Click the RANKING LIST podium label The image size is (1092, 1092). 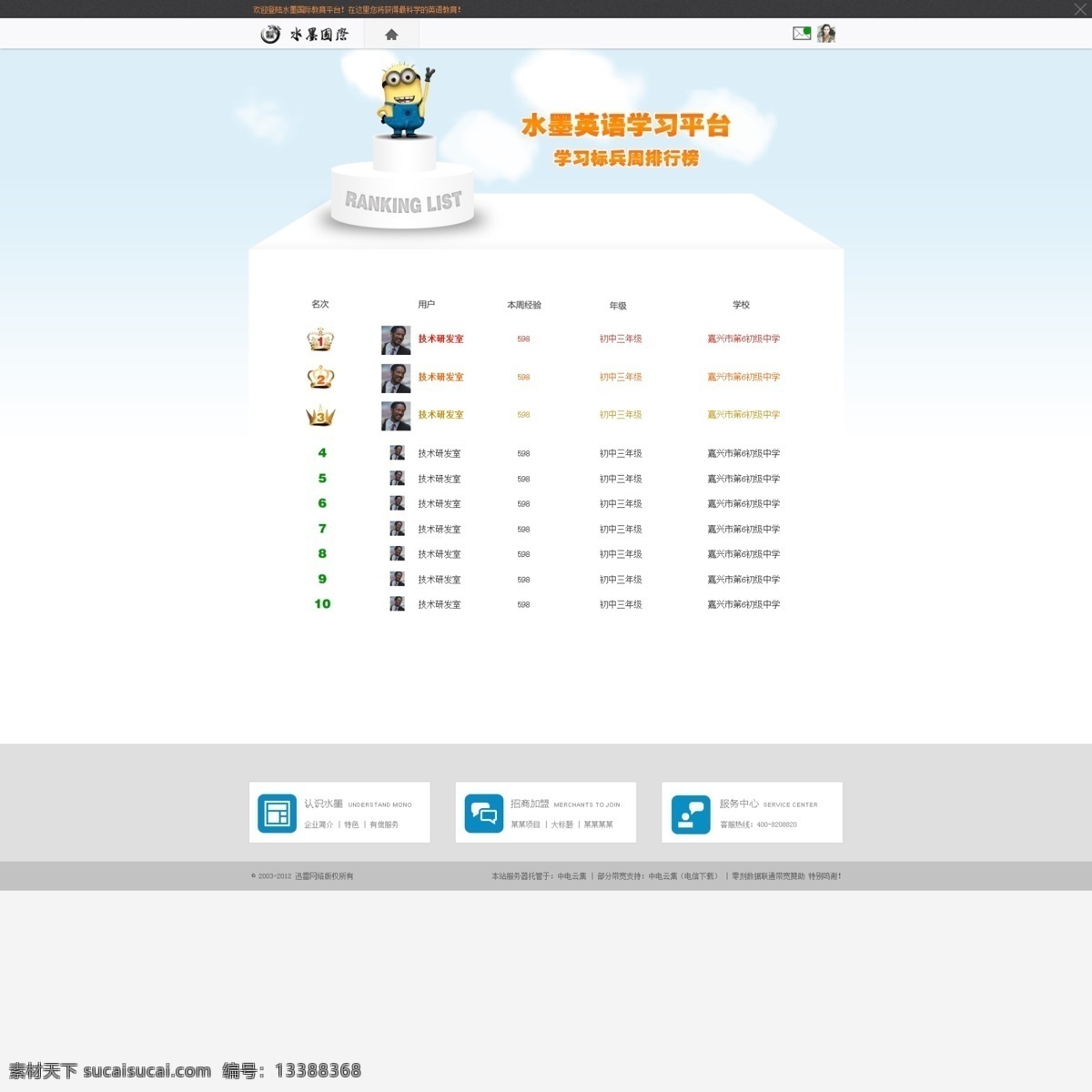pos(403,202)
